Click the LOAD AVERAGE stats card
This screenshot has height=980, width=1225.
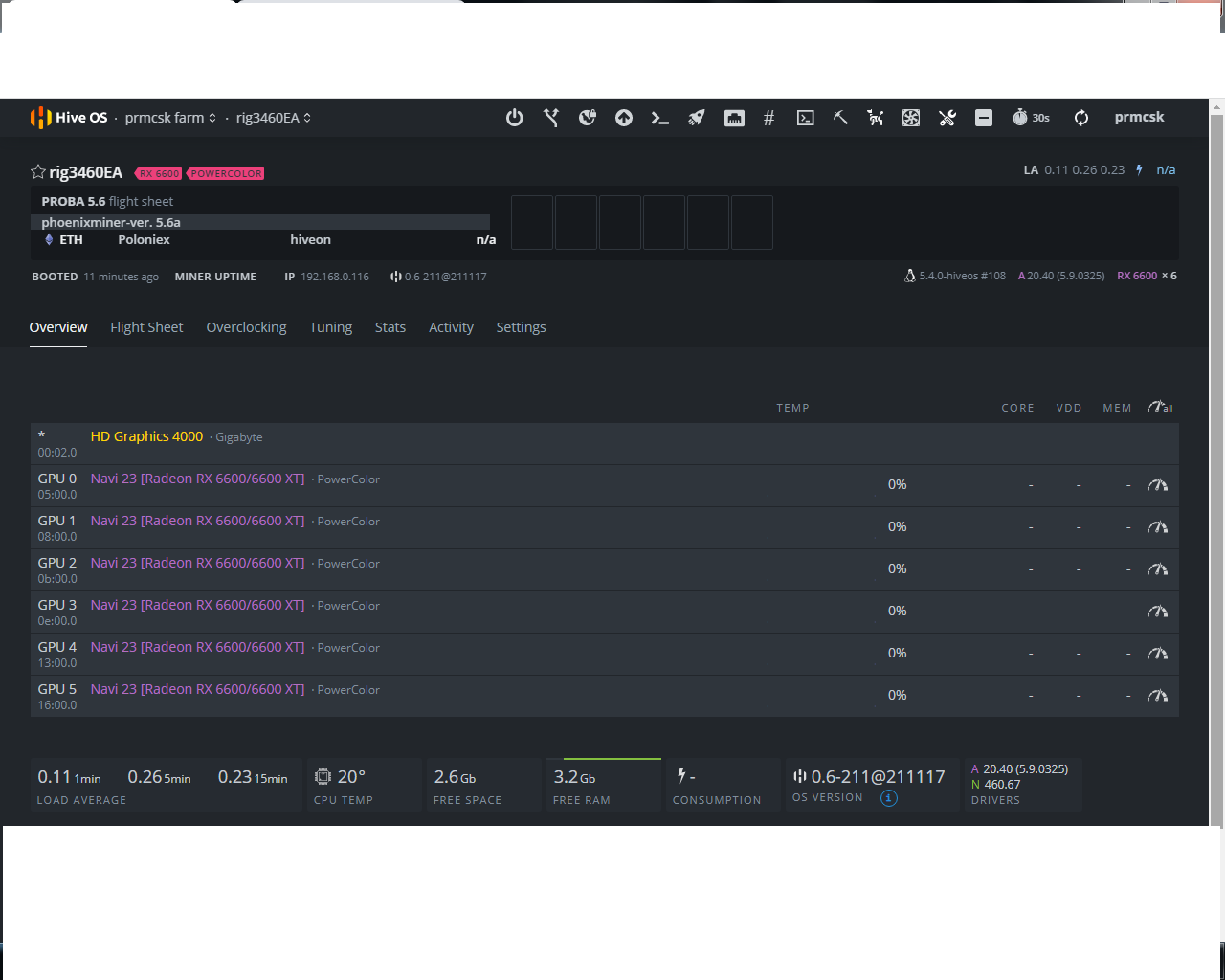click(167, 785)
